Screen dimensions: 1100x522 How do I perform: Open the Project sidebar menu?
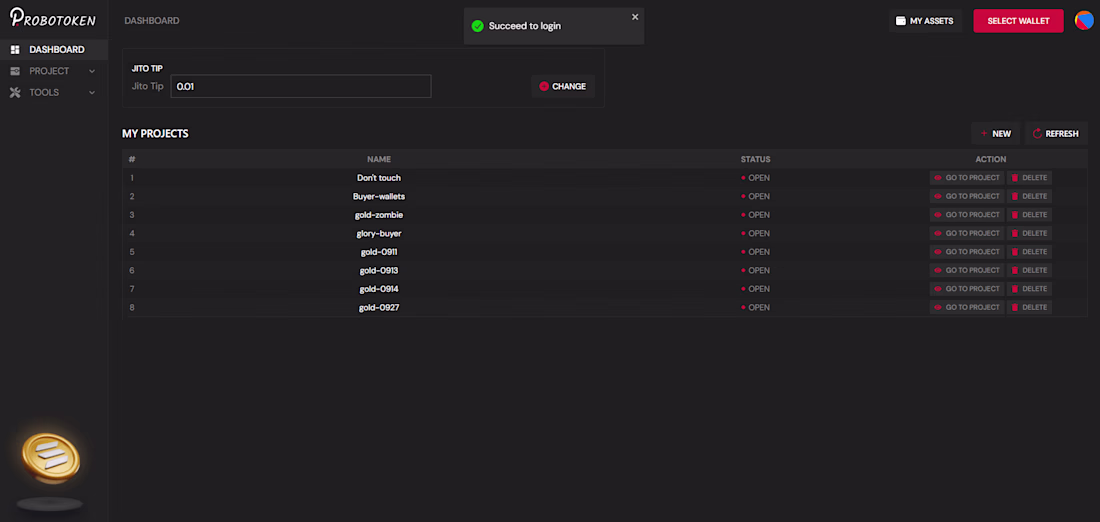54,71
